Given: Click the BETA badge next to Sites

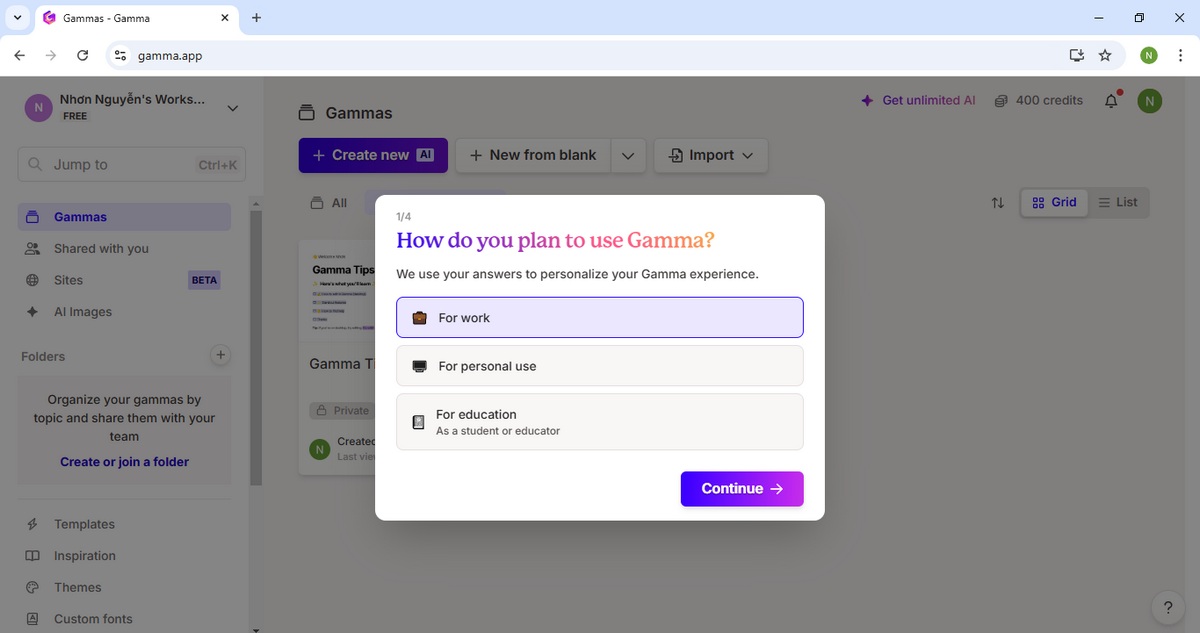Looking at the screenshot, I should 204,280.
